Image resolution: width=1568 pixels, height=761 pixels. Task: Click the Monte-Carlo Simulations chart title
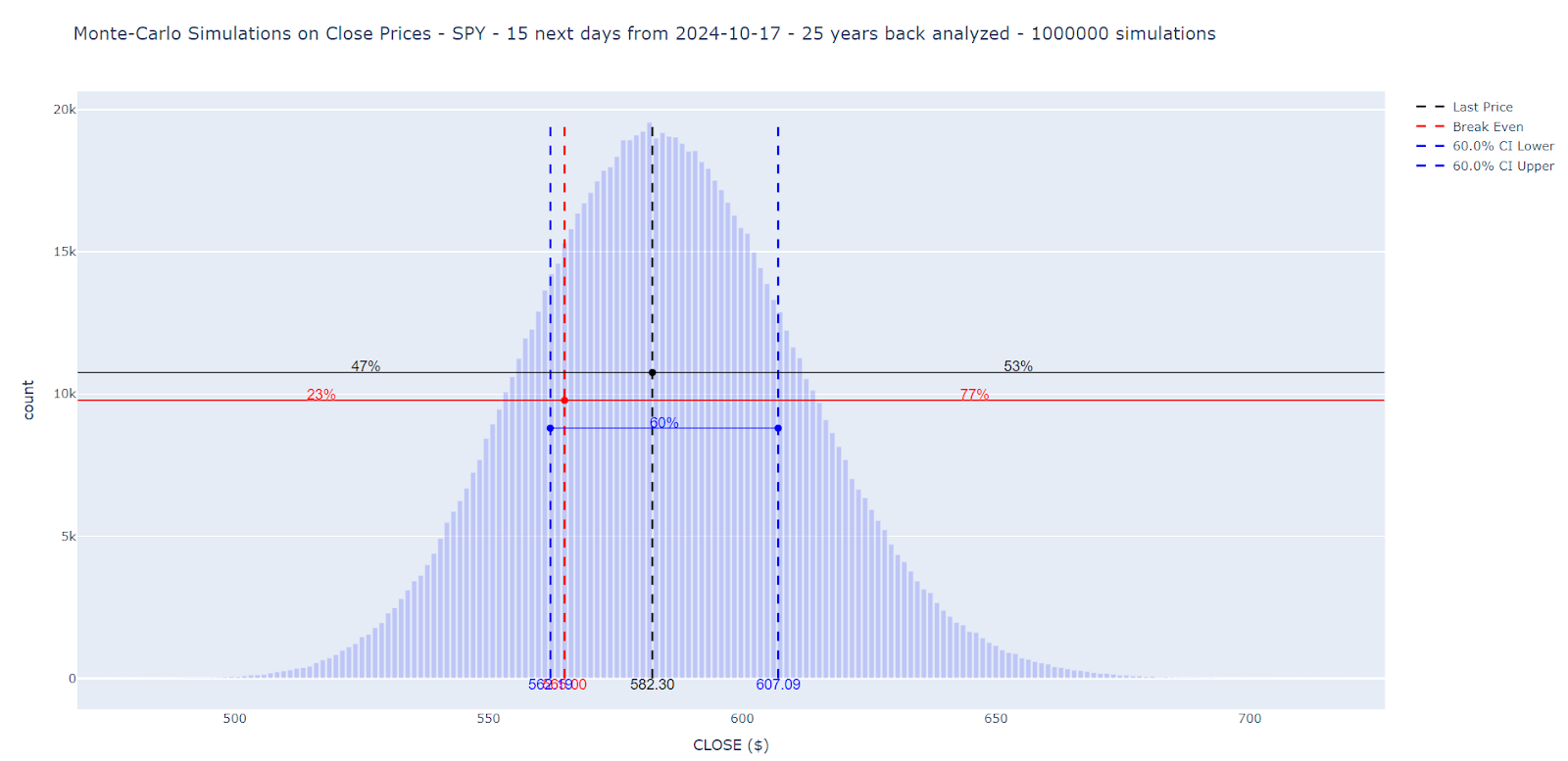tap(645, 33)
